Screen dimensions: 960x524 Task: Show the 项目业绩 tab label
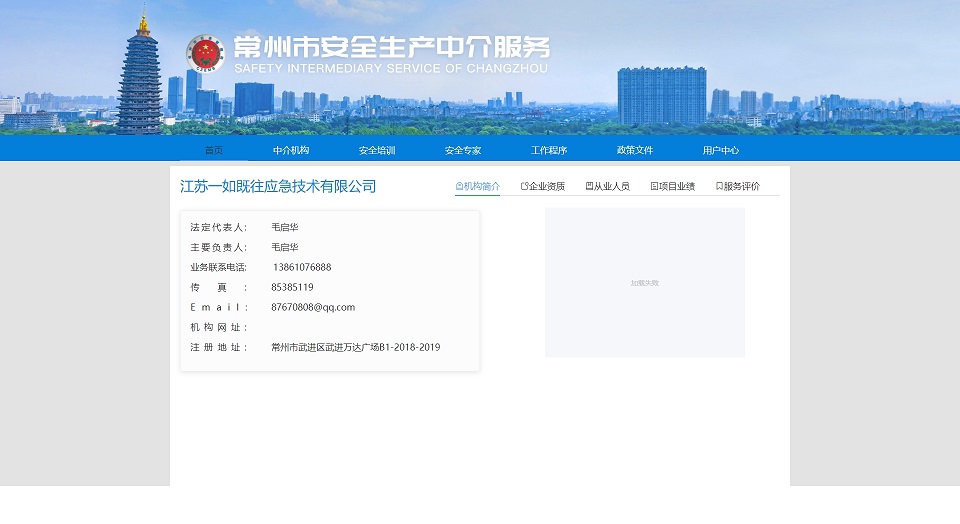(677, 186)
